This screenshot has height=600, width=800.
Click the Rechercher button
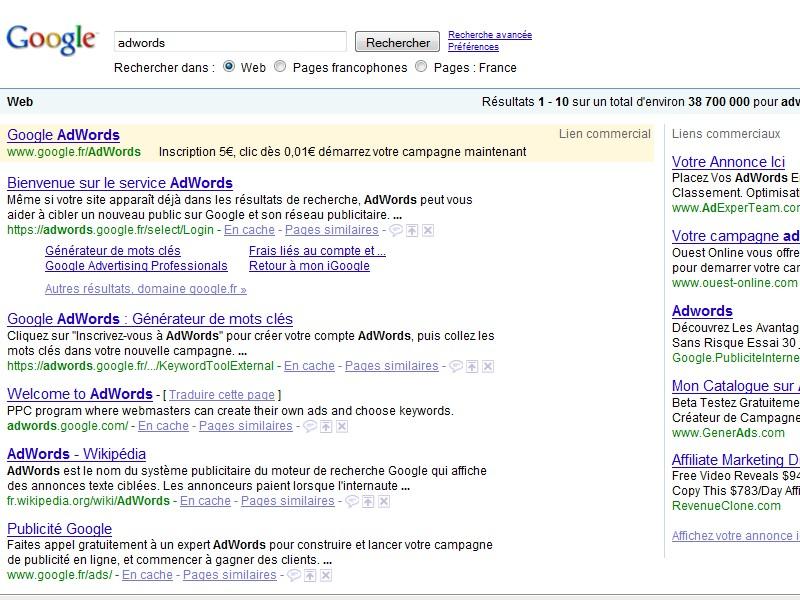pyautogui.click(x=397, y=42)
